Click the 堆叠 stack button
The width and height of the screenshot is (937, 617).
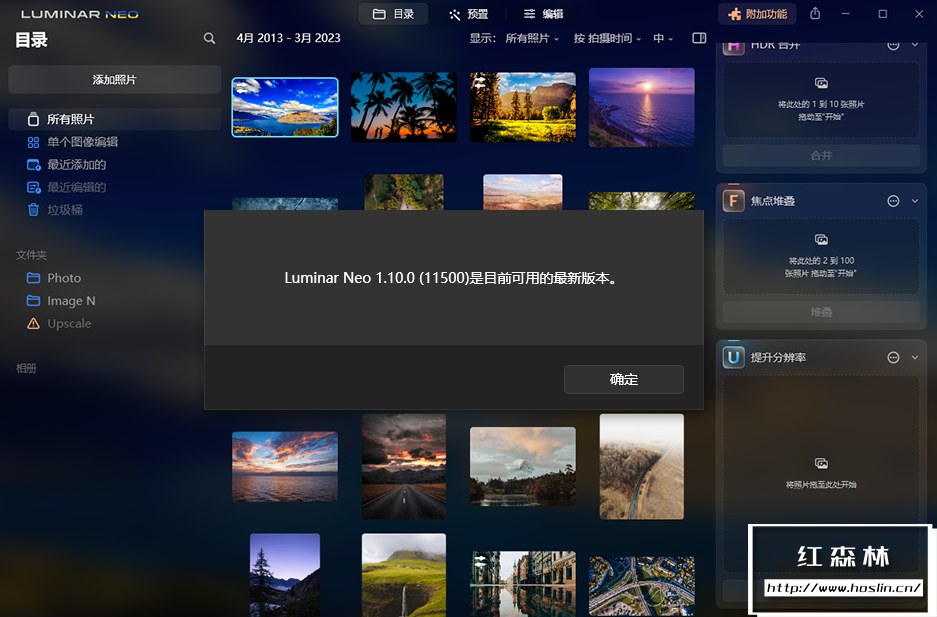821,312
